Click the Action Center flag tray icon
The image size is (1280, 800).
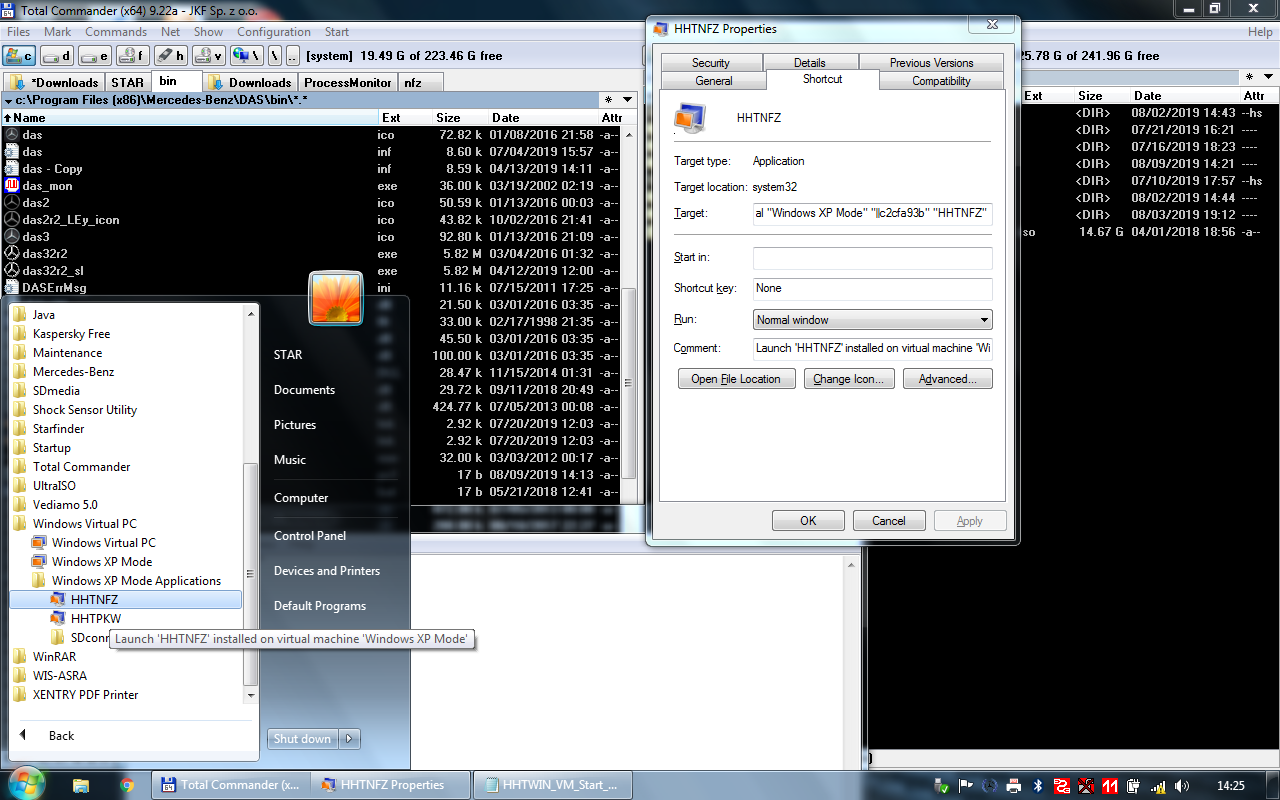pyautogui.click(x=966, y=786)
